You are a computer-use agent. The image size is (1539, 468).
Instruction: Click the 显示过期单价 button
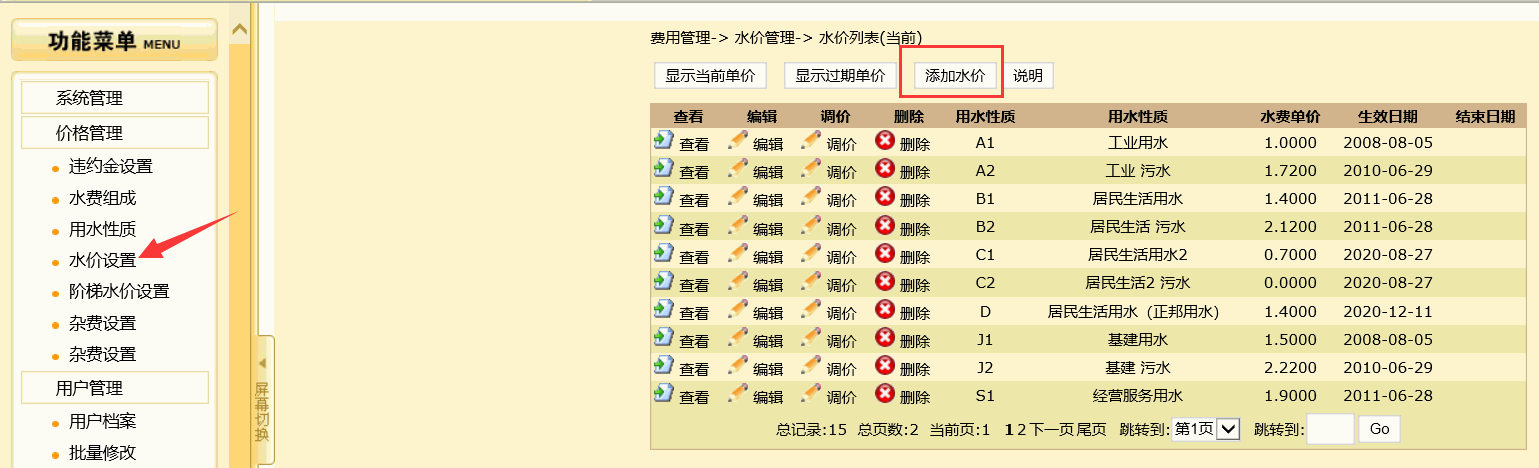coord(840,76)
